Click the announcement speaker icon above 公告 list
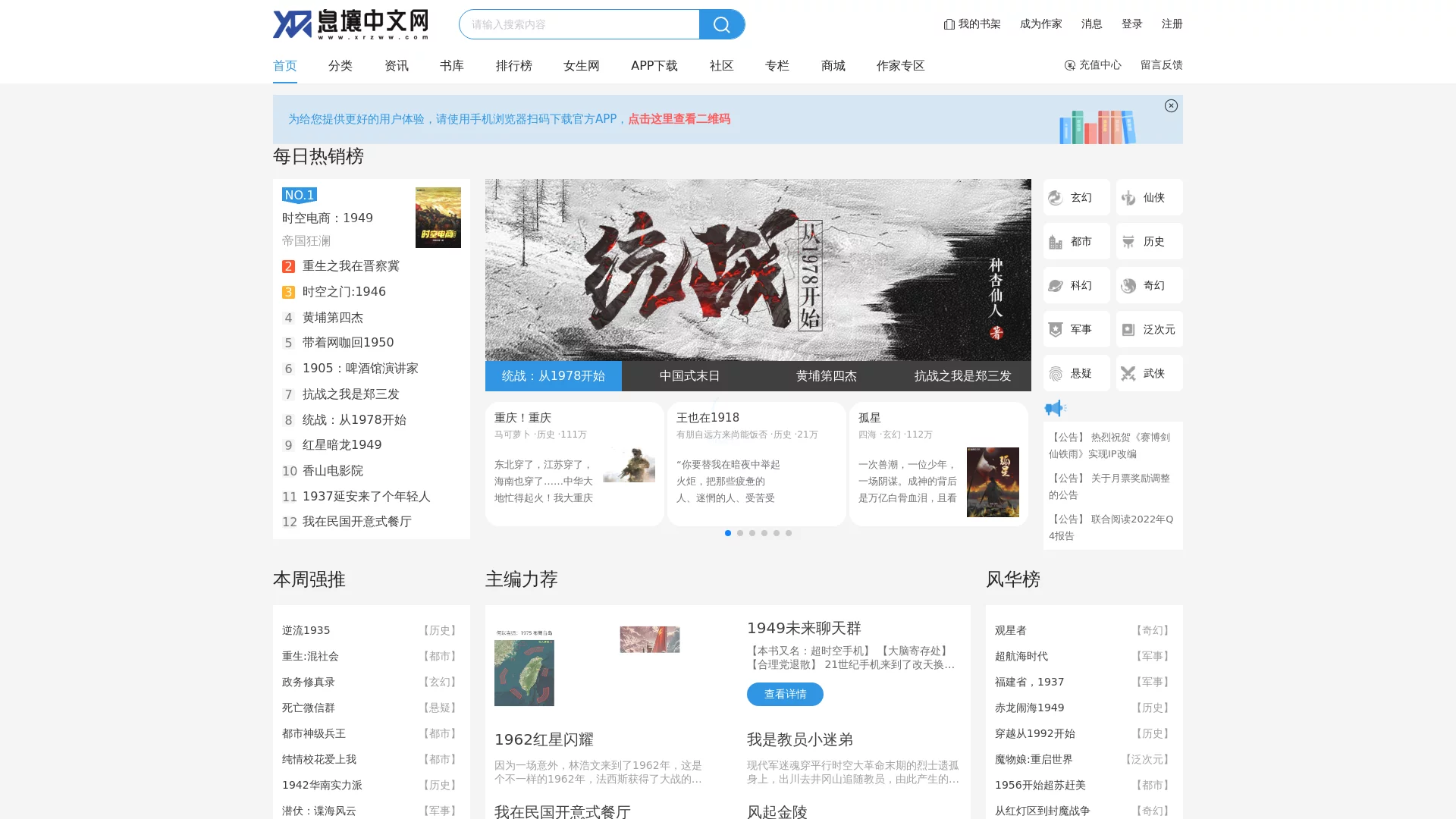This screenshot has width=1456, height=819. point(1056,408)
